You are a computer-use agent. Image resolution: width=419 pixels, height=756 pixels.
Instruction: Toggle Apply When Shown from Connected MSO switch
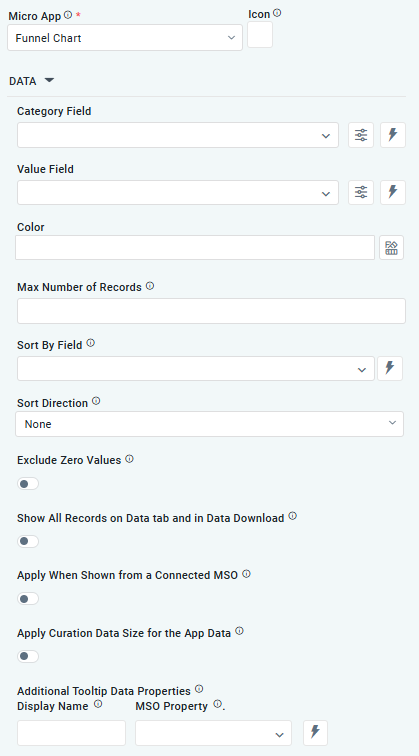click(x=28, y=599)
